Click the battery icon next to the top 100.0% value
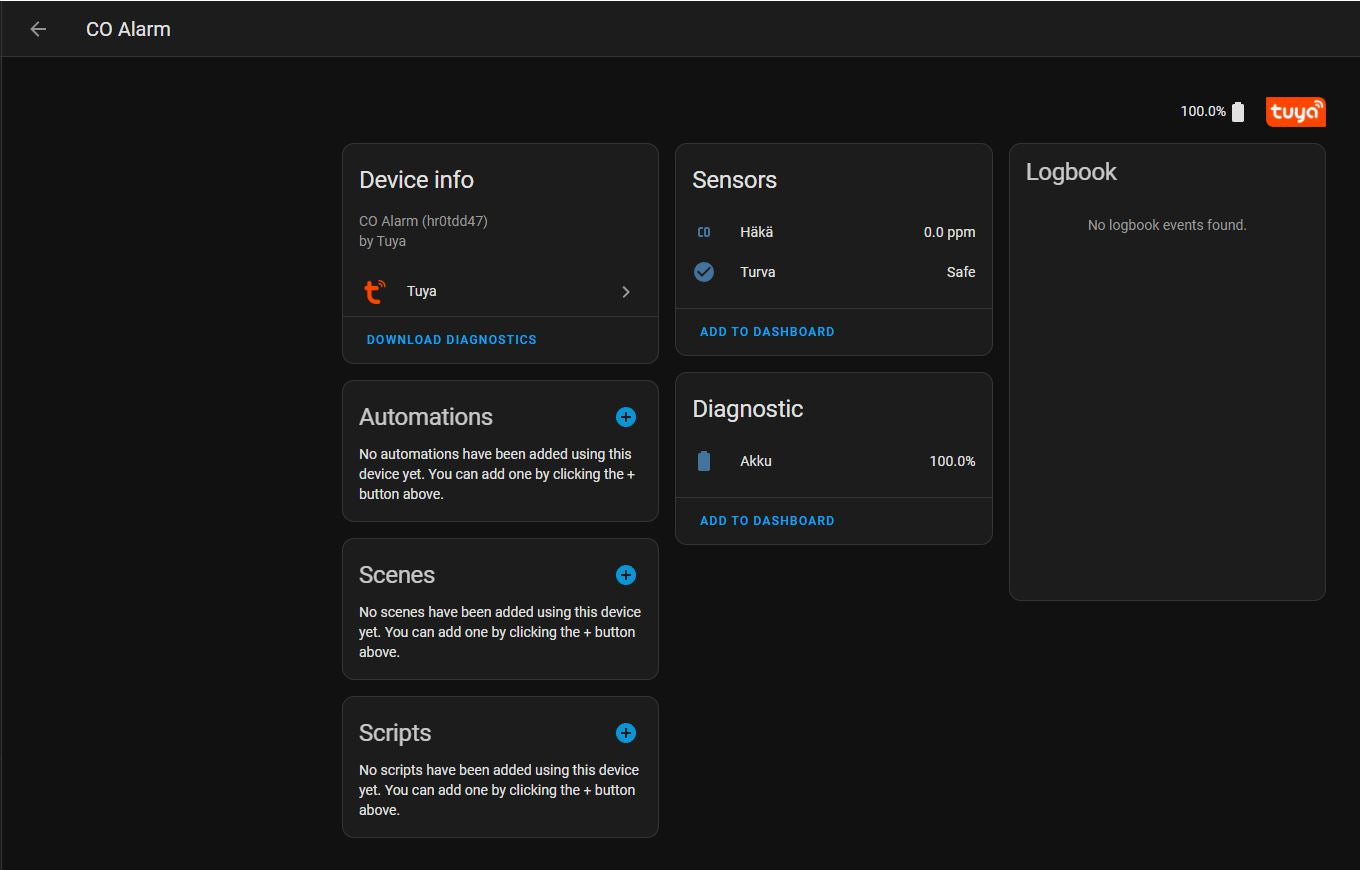 coord(1238,112)
